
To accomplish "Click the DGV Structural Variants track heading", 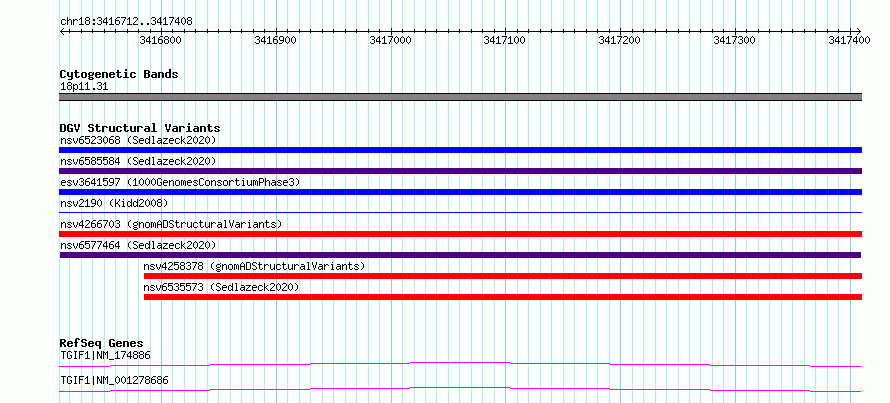I will click(x=140, y=128).
